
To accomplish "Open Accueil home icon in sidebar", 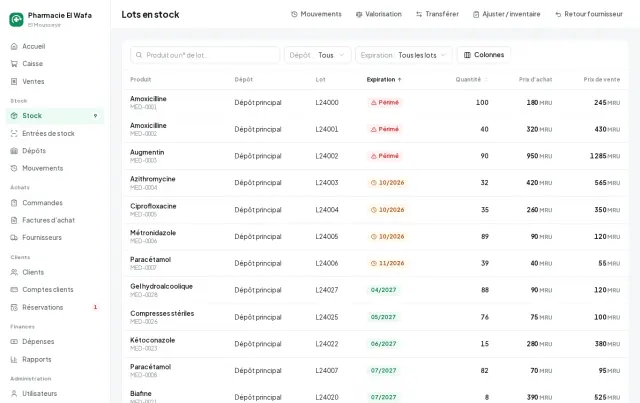I will tap(14, 46).
